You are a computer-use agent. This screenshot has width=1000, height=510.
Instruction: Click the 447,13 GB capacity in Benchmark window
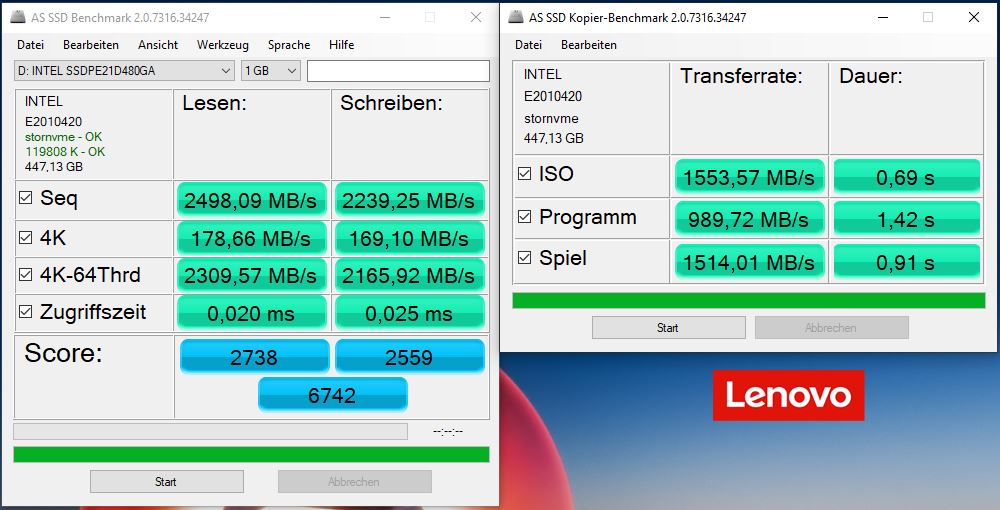coord(54,167)
